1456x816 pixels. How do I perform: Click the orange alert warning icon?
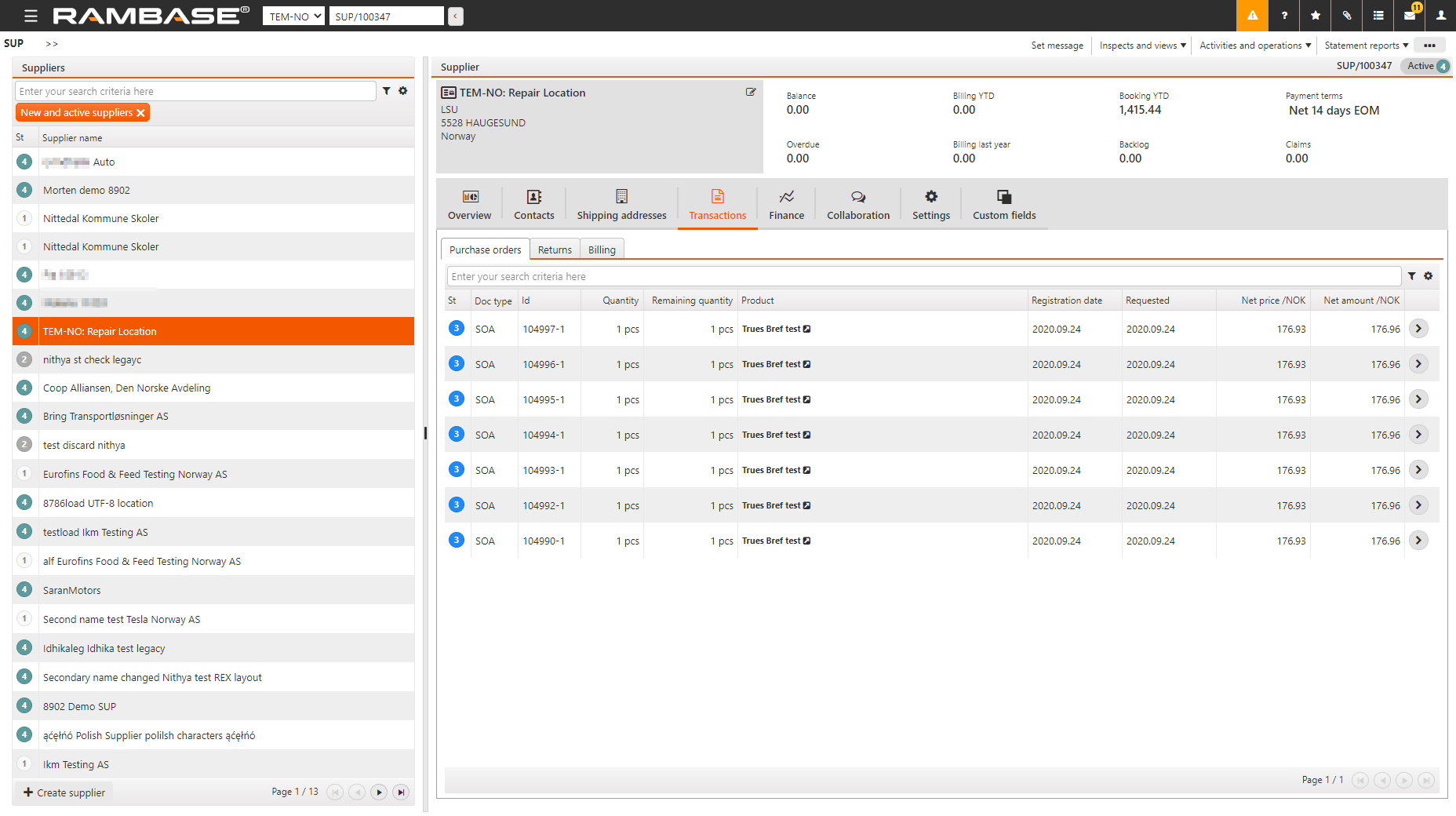[x=1252, y=16]
